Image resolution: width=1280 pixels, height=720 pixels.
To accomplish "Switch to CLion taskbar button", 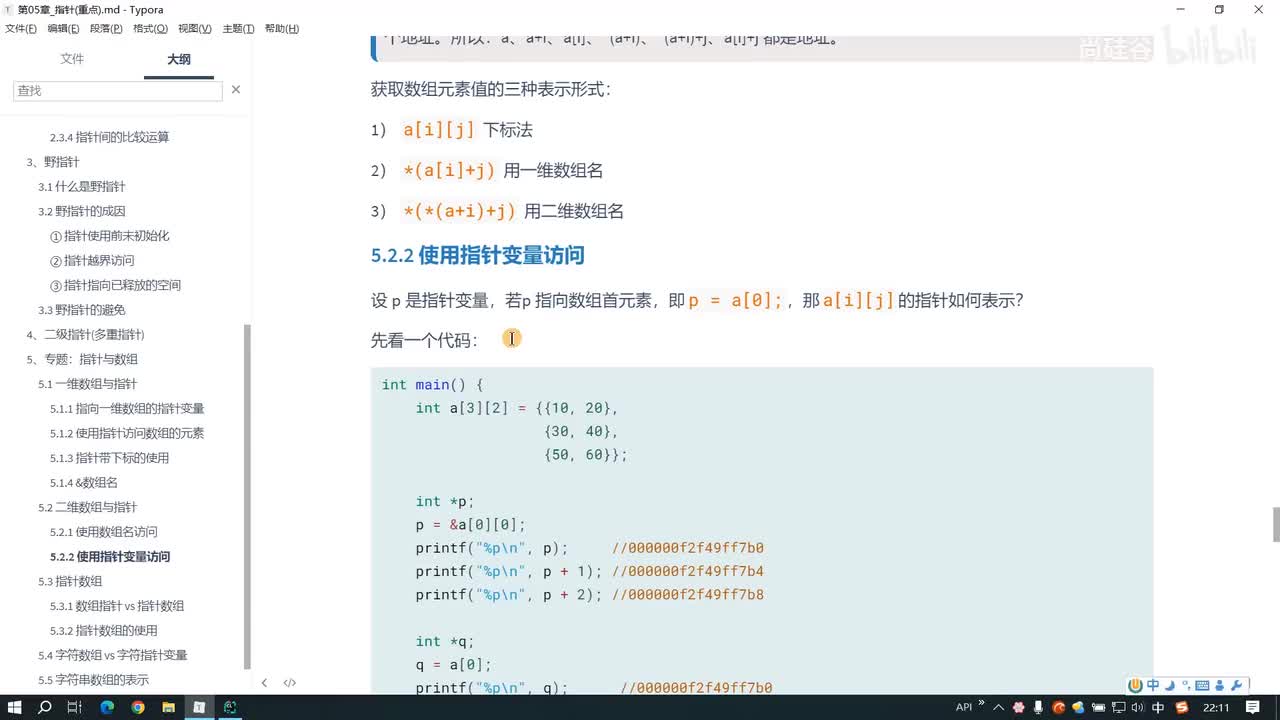I will [230, 707].
